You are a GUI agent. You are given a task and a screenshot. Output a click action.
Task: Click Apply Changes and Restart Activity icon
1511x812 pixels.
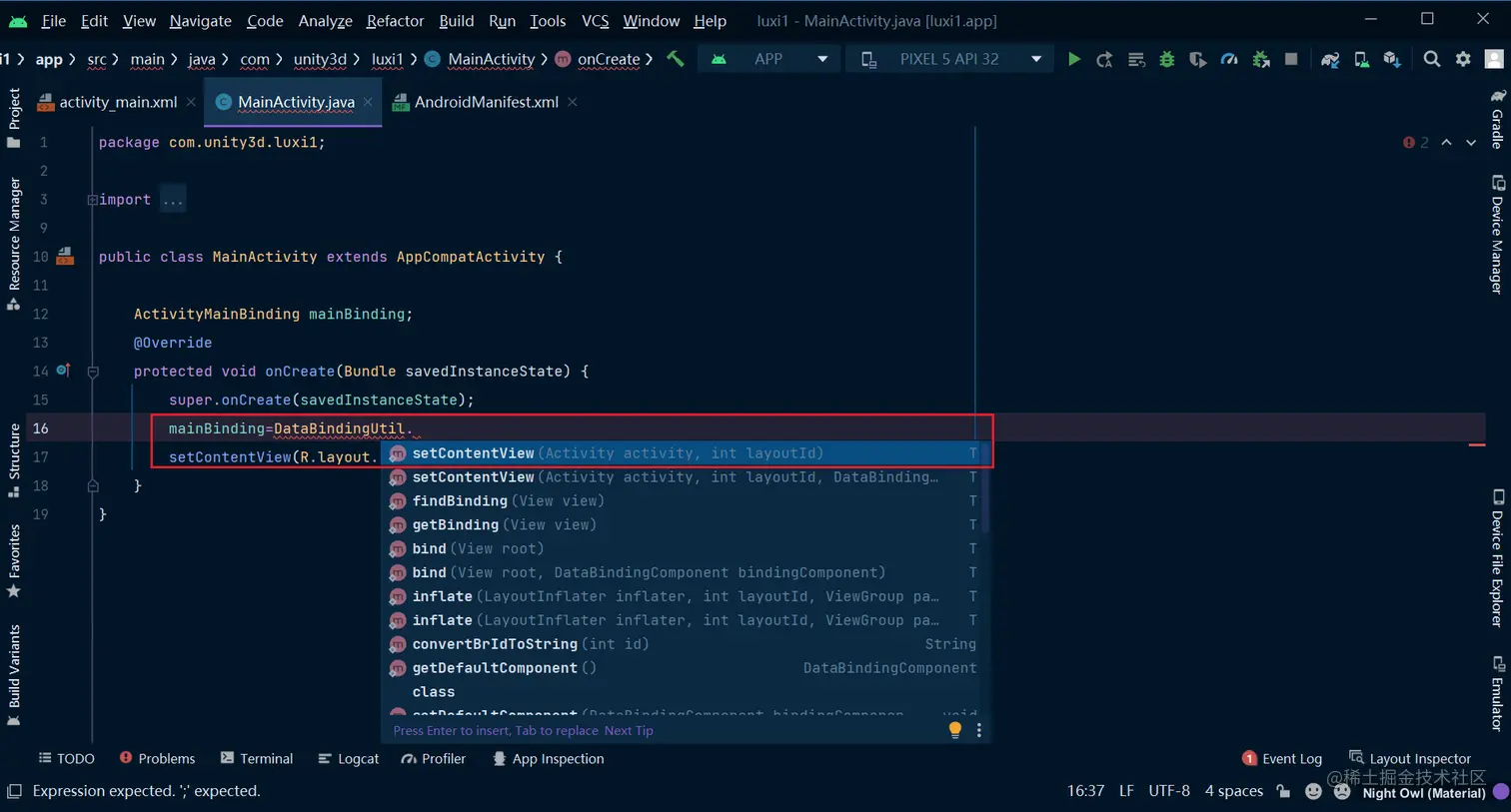coord(1104,59)
